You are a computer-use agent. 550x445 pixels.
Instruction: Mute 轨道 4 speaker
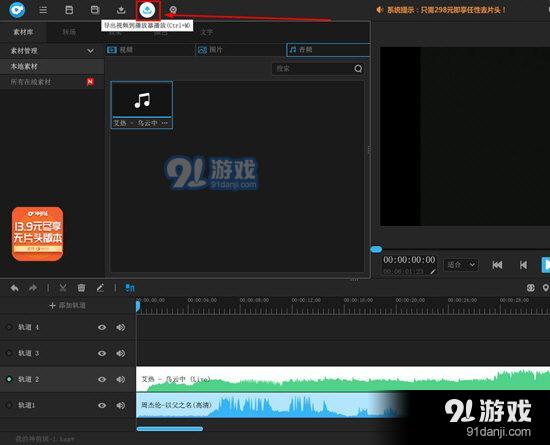pos(120,327)
